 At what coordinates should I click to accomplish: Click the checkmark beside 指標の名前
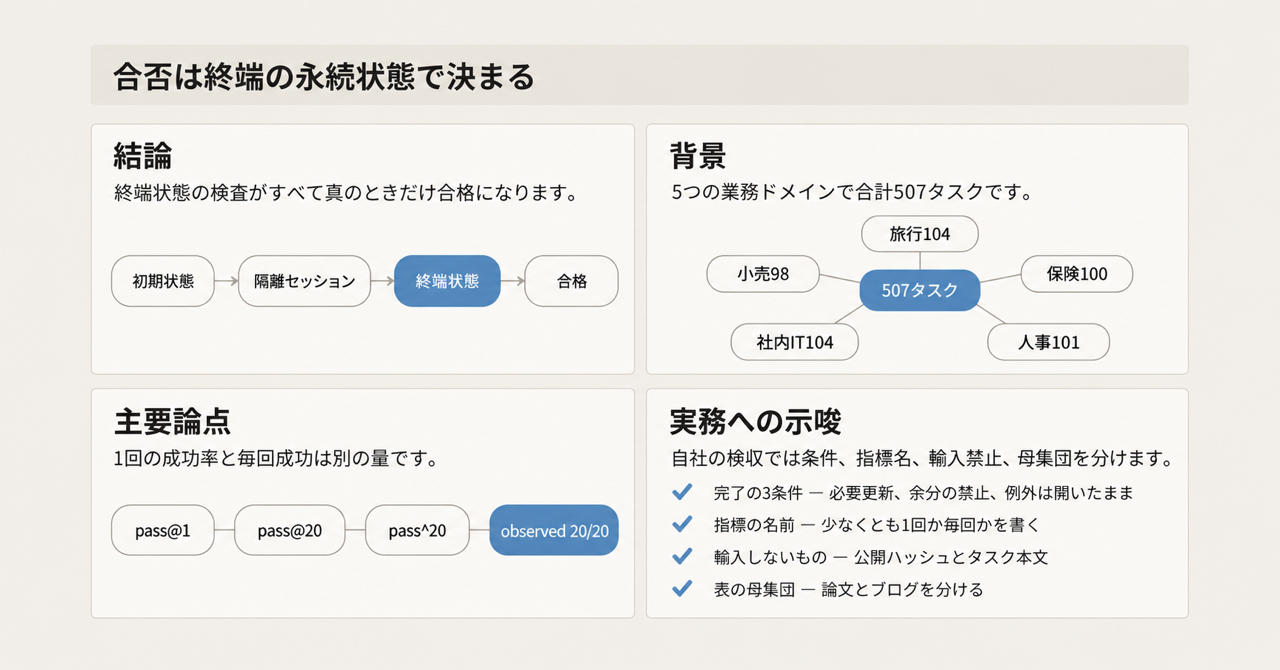click(683, 525)
